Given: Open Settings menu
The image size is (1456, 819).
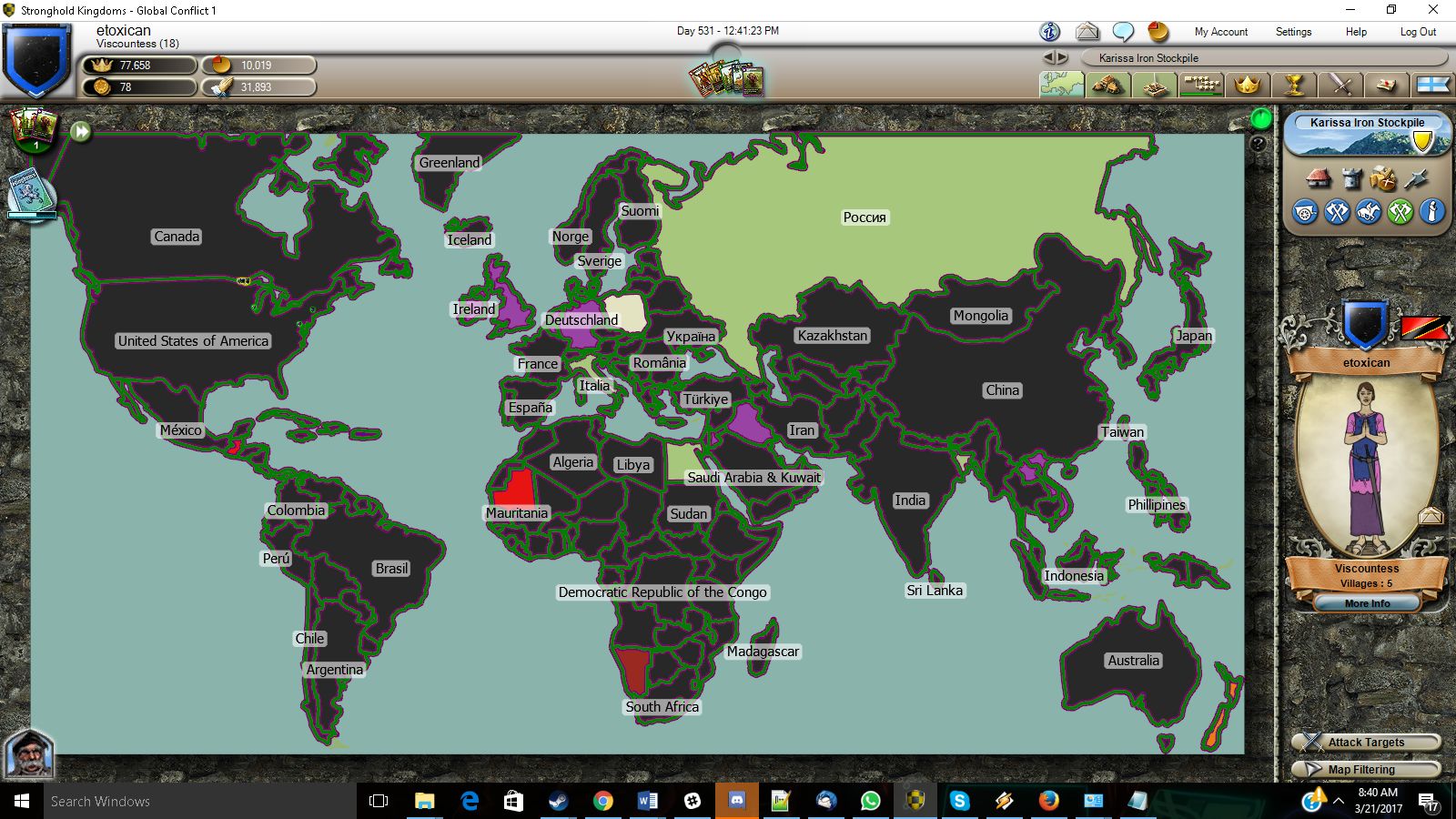Looking at the screenshot, I should pos(1293,32).
